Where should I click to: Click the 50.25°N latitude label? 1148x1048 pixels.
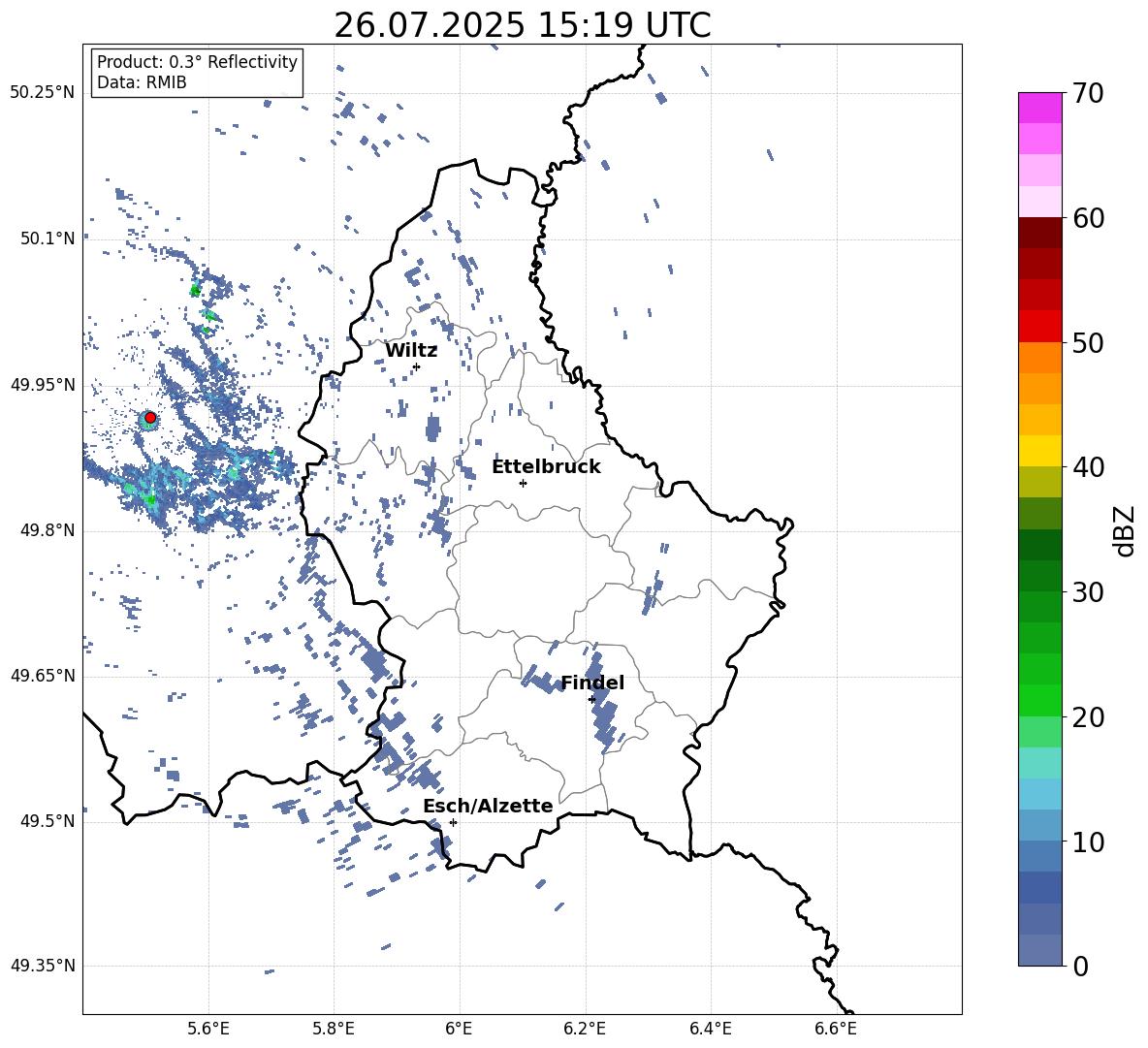coord(43,93)
